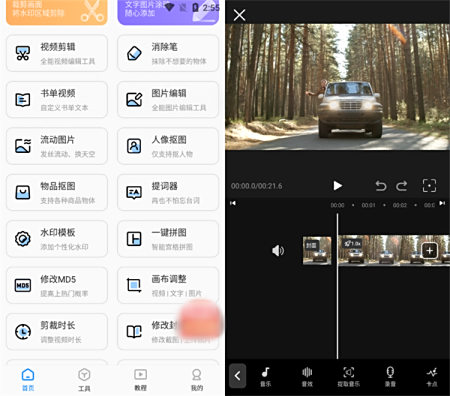Tap the forest truck video preview
This screenshot has width=450, height=396.
(x=337, y=87)
